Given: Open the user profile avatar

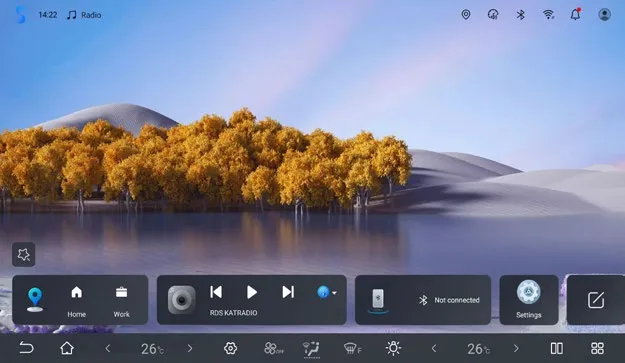Looking at the screenshot, I should 604,14.
